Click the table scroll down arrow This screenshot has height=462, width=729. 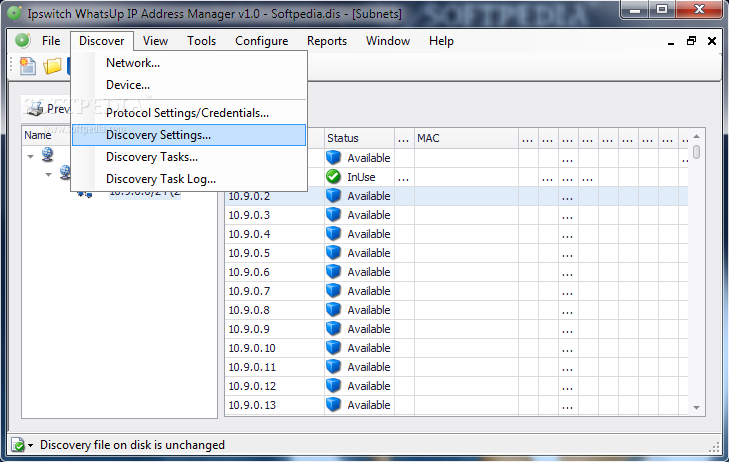tap(696, 408)
